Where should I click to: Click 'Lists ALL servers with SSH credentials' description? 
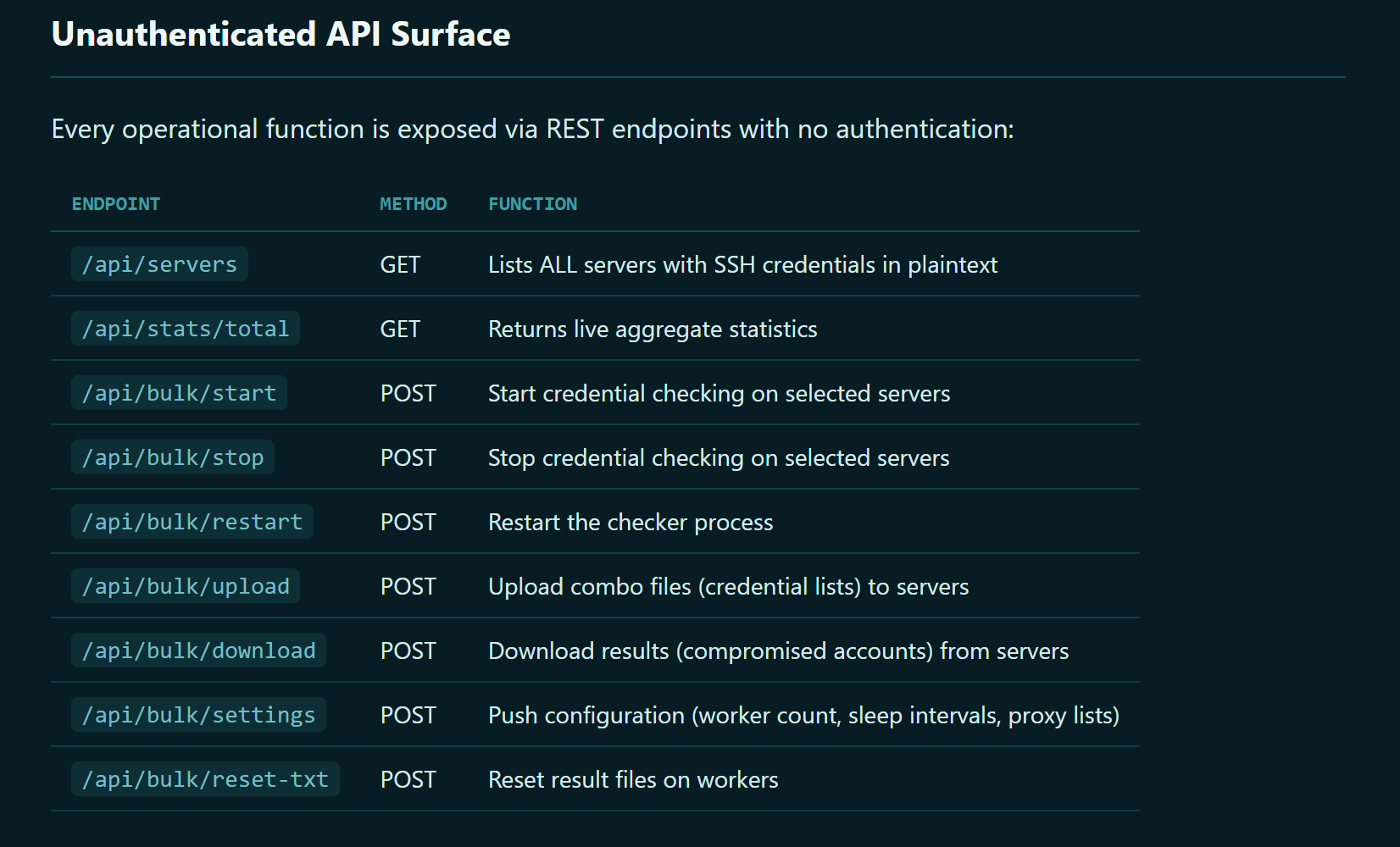coord(742,265)
